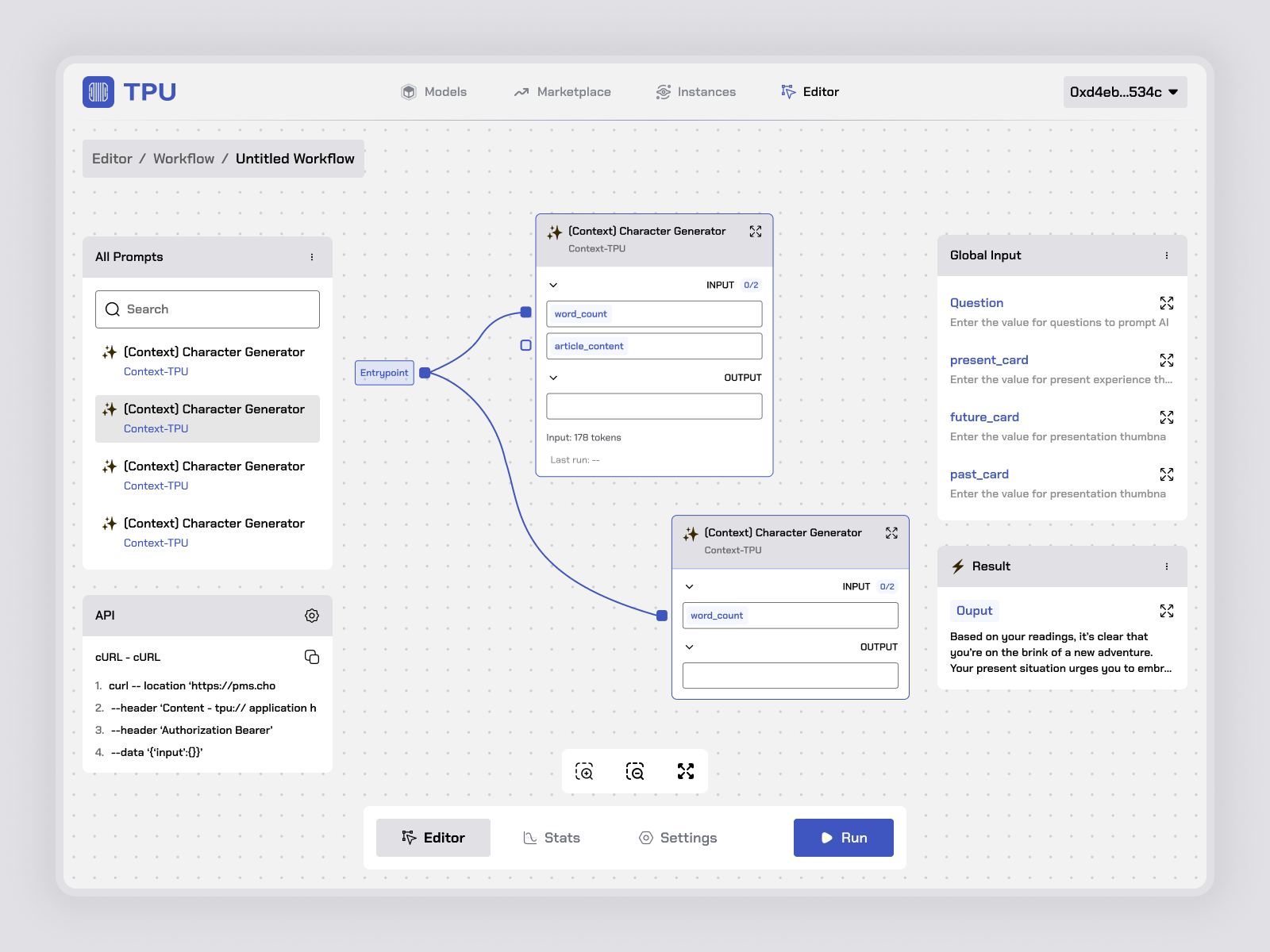Click the zoom in canvas icon
Viewport: 1270px width, 952px height.
(x=584, y=771)
